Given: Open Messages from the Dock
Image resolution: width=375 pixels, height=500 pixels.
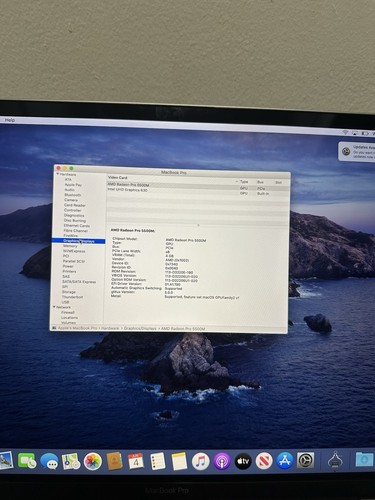Looking at the screenshot, I should click(49, 461).
